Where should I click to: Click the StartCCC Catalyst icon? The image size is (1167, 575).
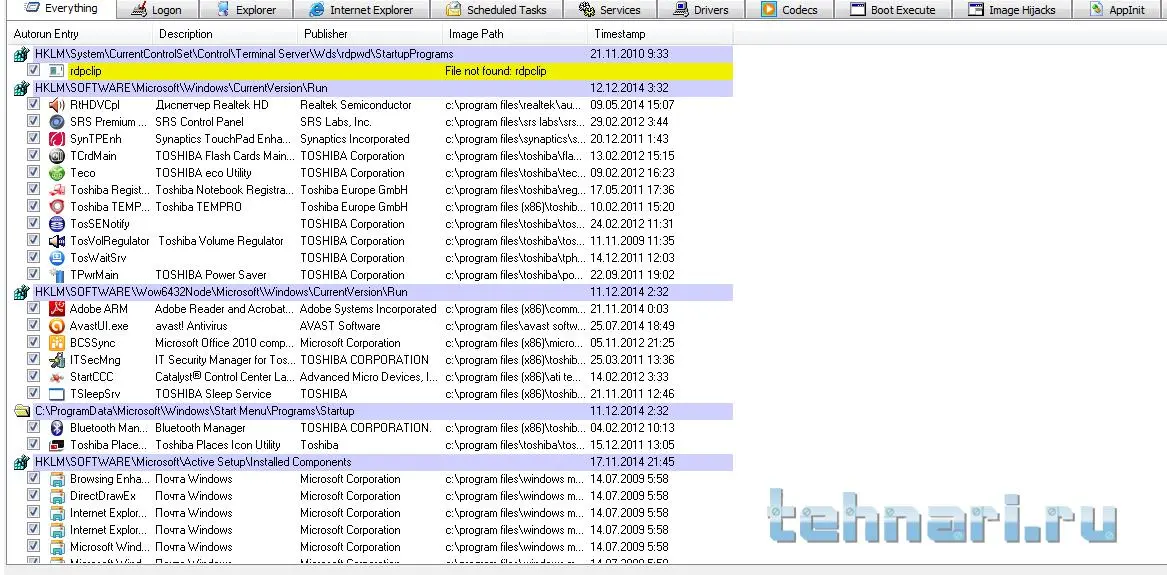pyautogui.click(x=57, y=377)
